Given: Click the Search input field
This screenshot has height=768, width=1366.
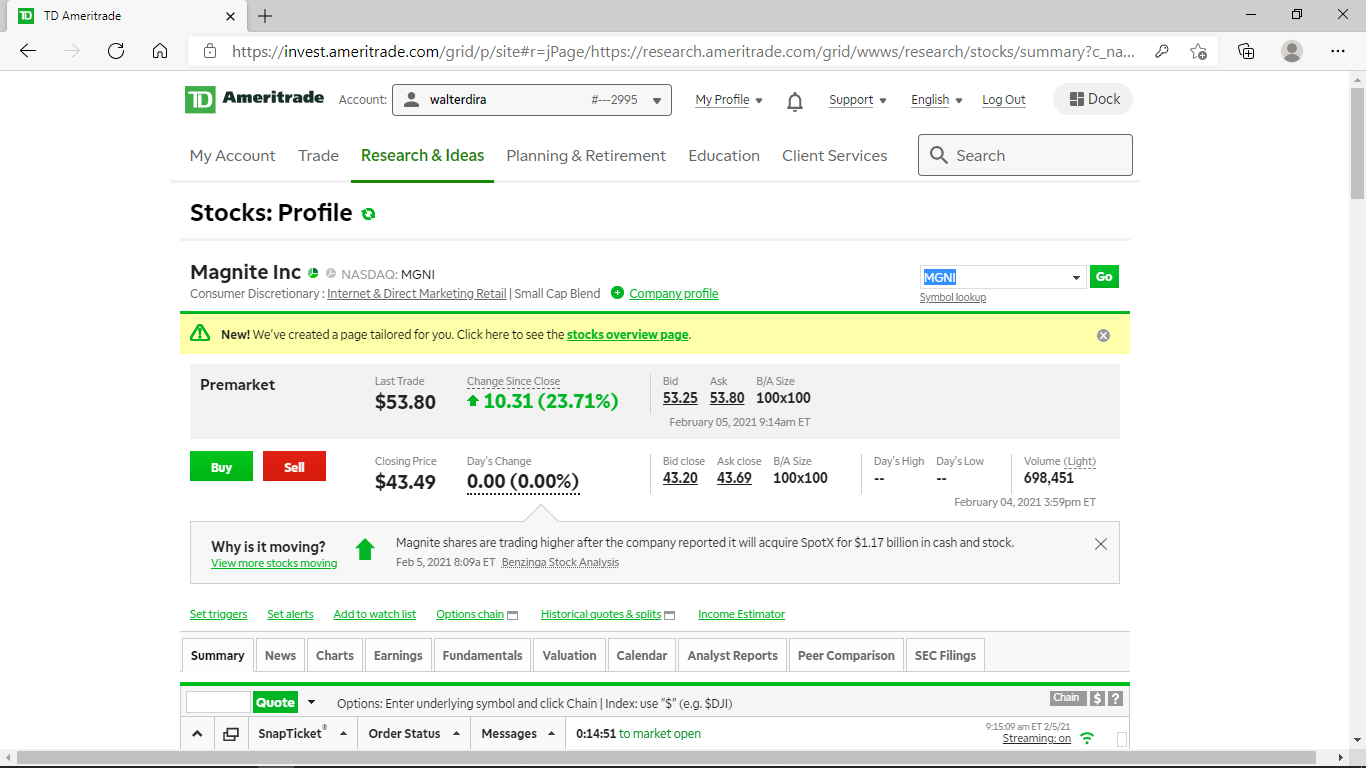Looking at the screenshot, I should (1025, 155).
